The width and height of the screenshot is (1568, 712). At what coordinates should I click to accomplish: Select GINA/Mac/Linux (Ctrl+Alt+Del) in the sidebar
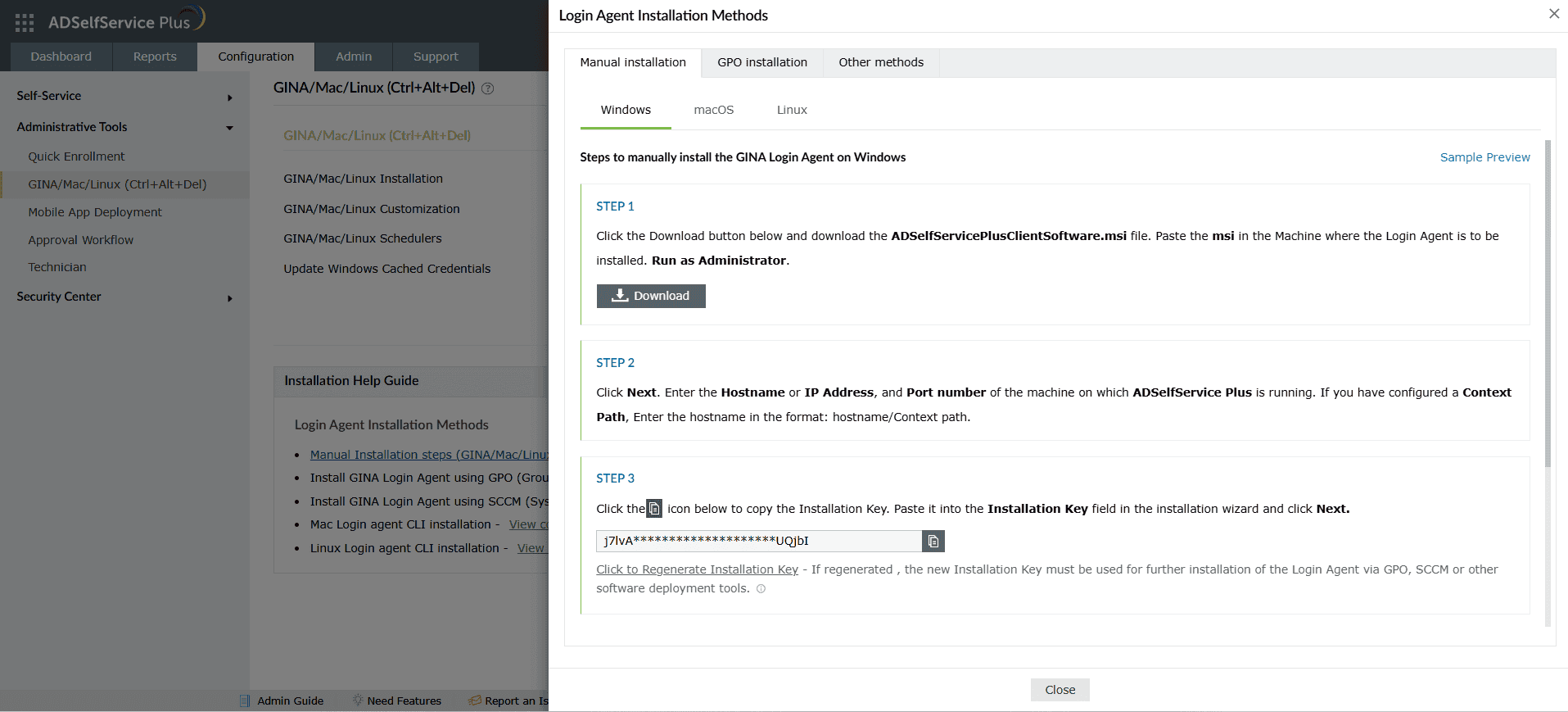click(117, 184)
